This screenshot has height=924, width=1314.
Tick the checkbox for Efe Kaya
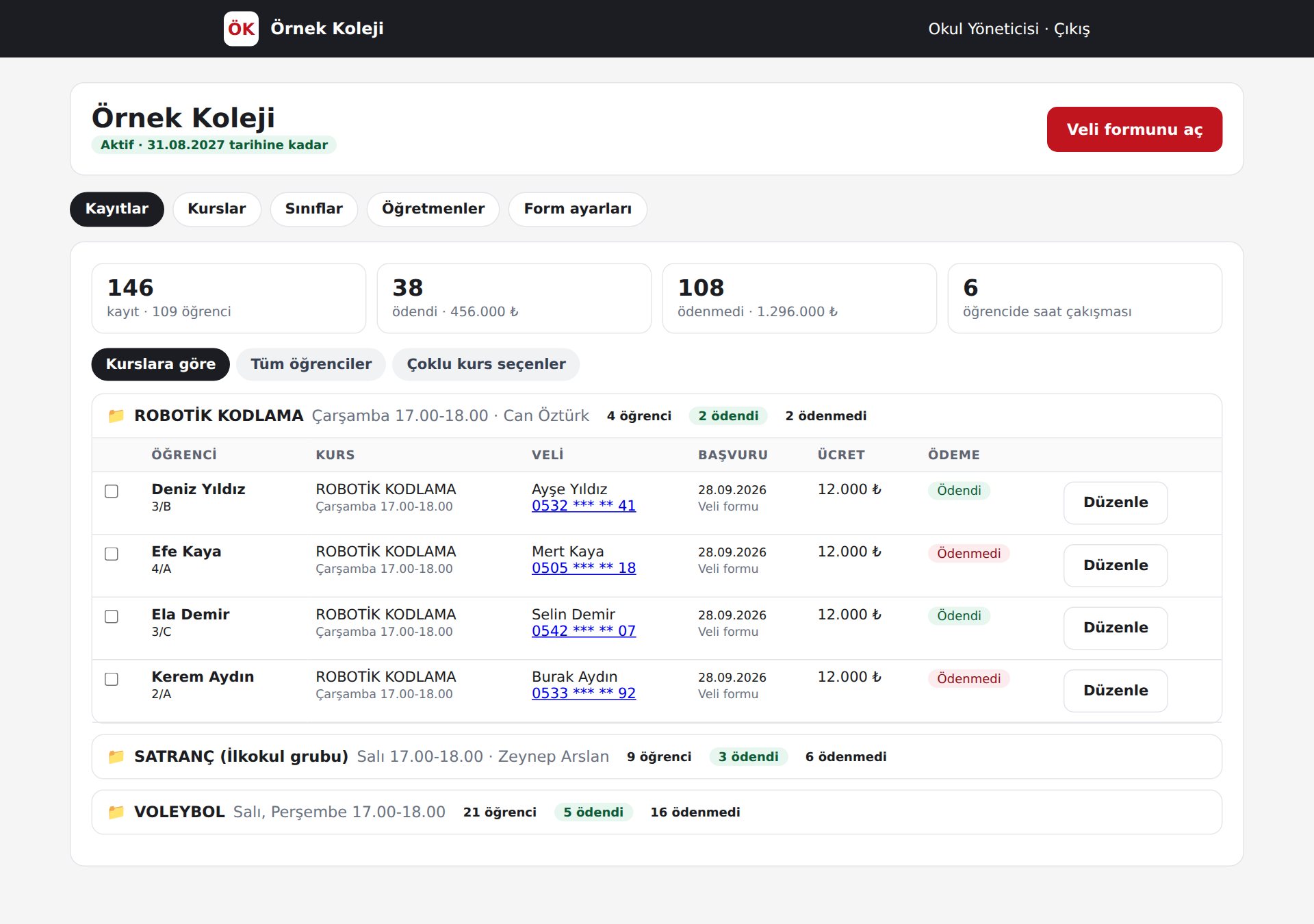pos(112,554)
